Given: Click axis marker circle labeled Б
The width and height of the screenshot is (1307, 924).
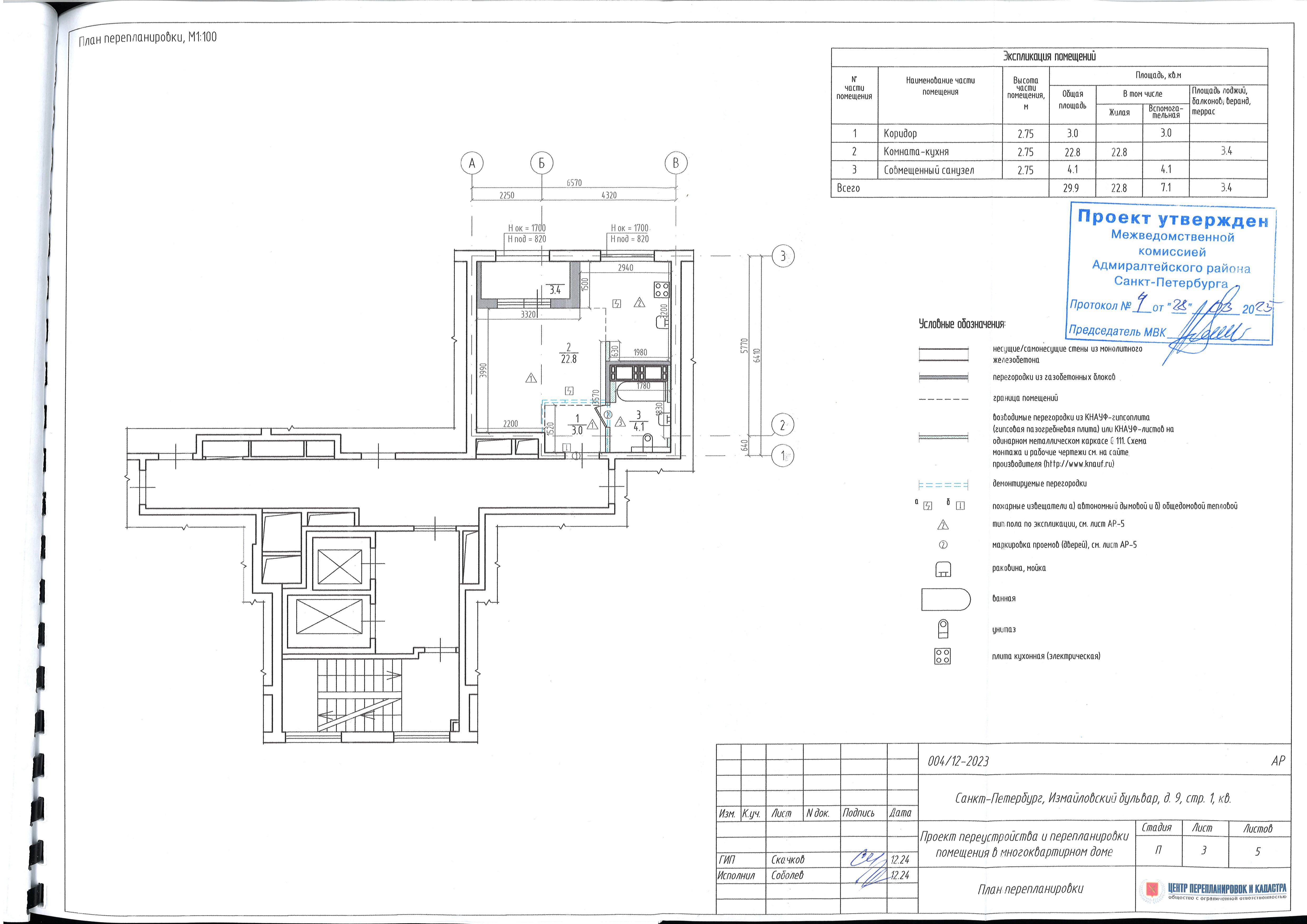Looking at the screenshot, I should click(541, 163).
